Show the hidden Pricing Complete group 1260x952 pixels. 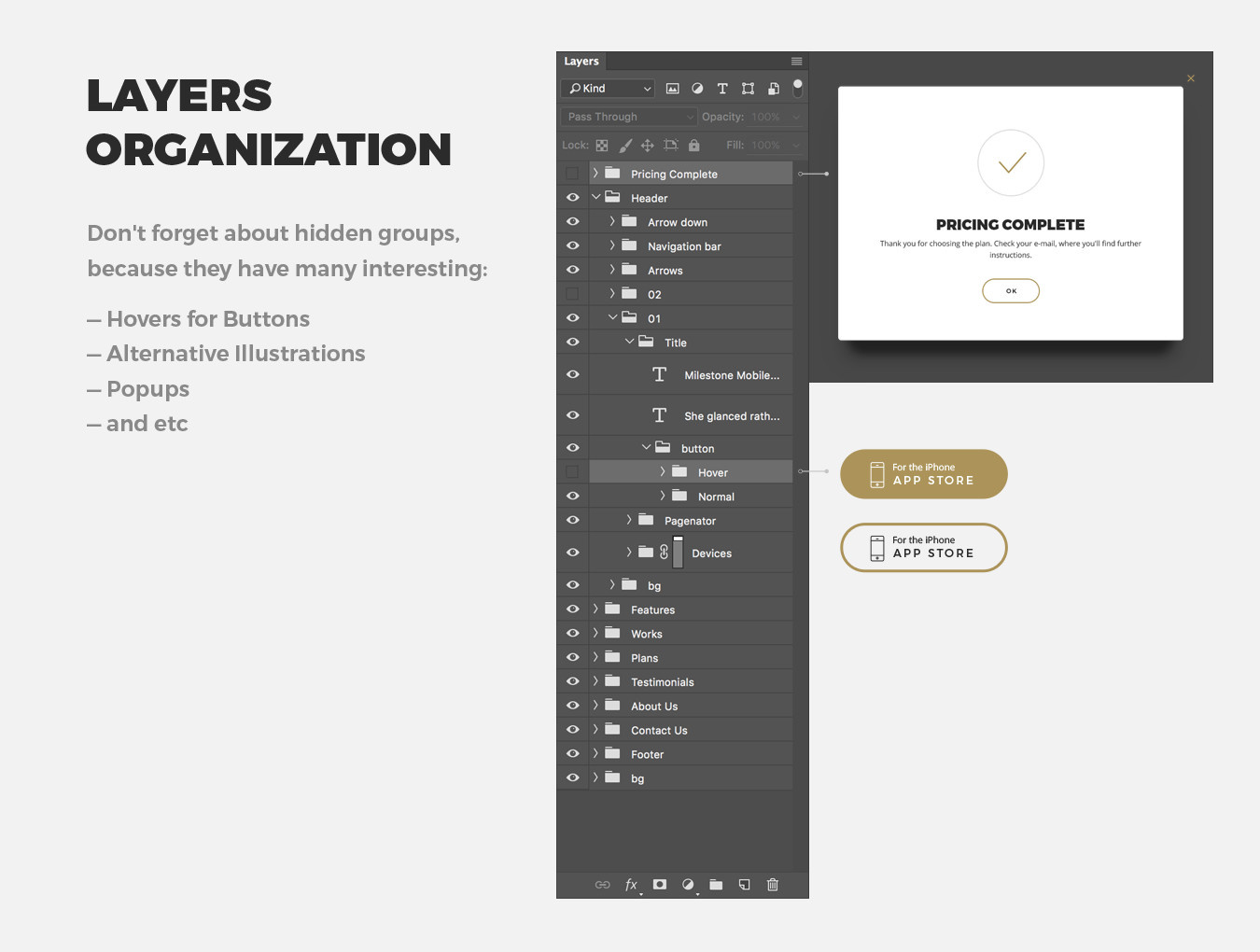572,174
